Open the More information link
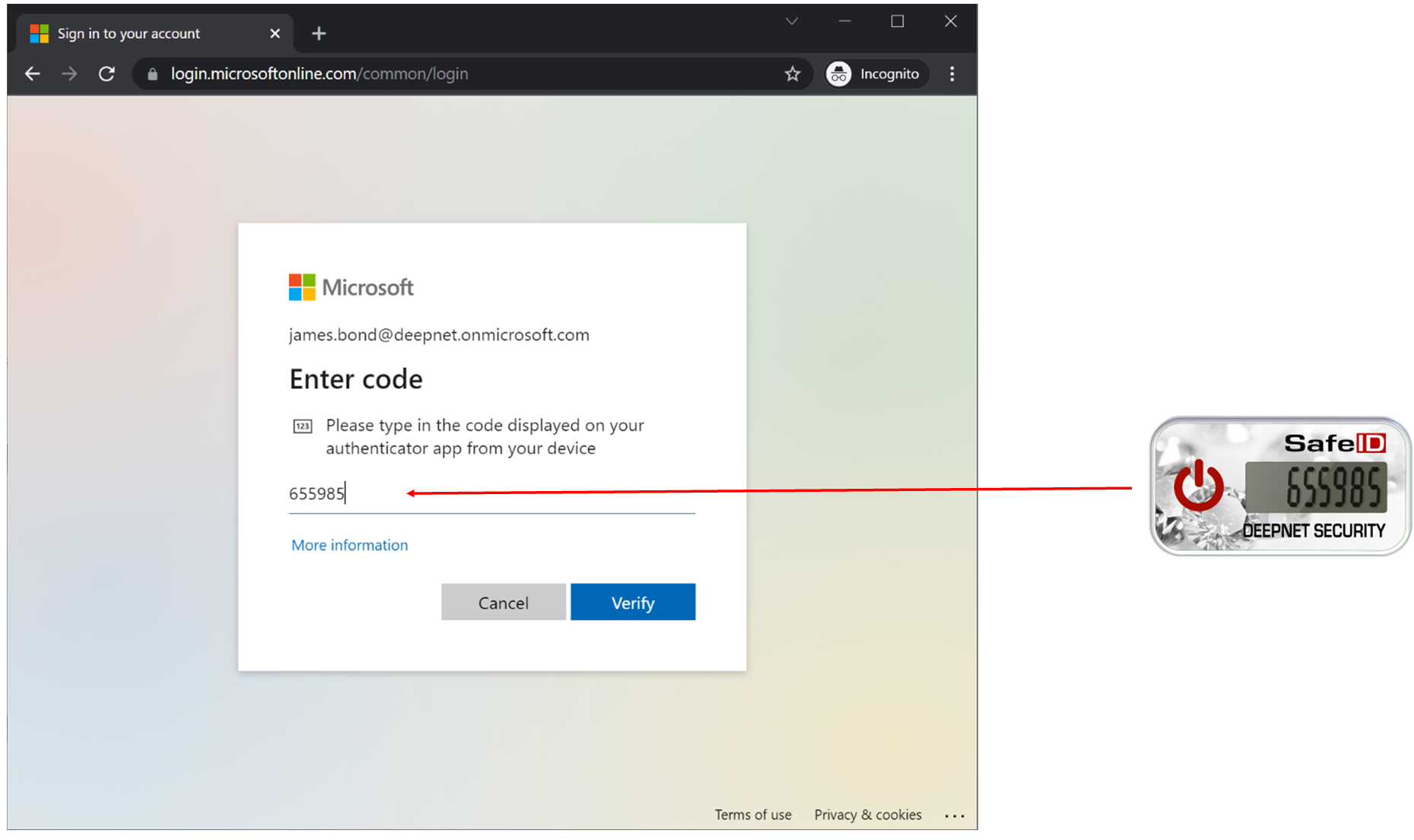The image size is (1414, 840). [349, 545]
